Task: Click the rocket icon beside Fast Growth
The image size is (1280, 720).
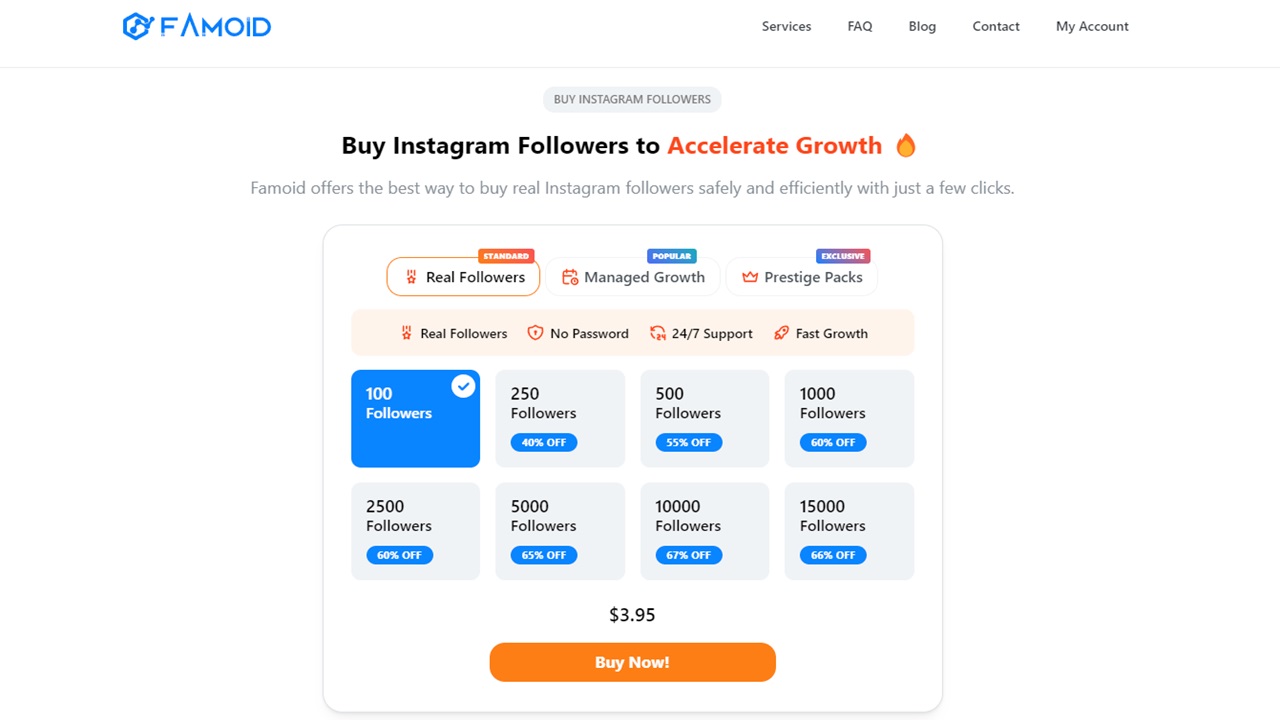Action: [x=782, y=333]
